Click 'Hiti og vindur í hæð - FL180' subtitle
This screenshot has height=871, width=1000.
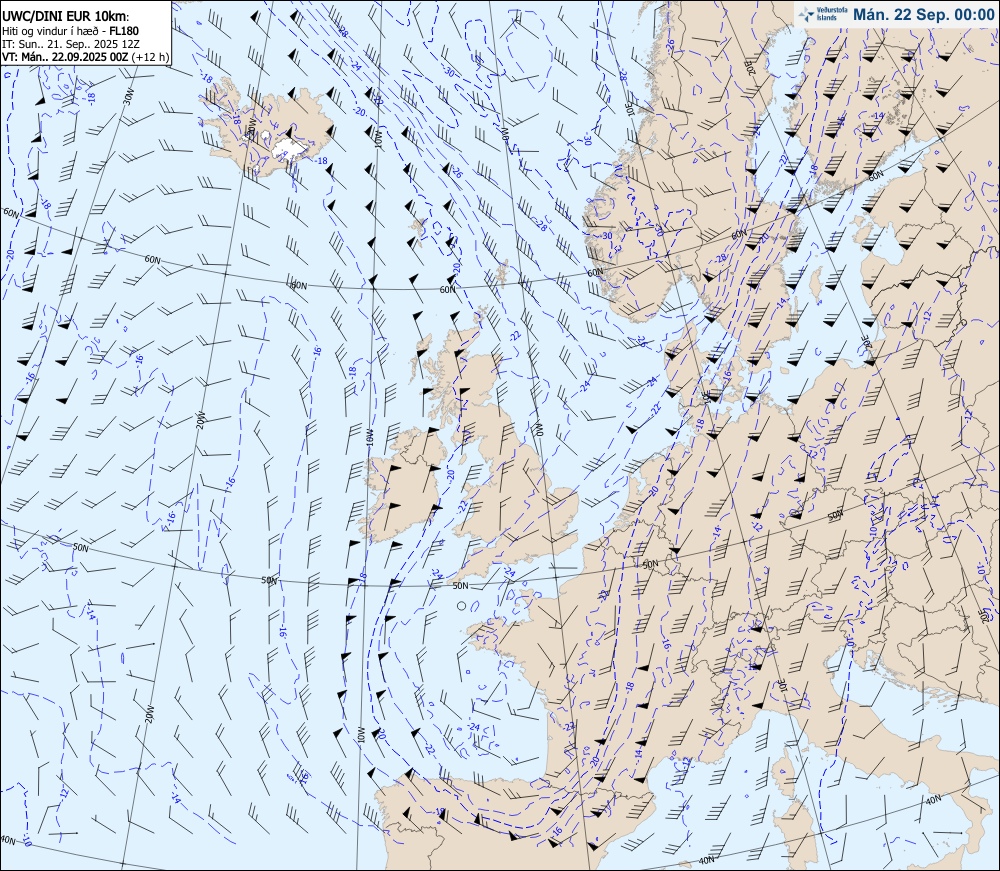click(70, 31)
